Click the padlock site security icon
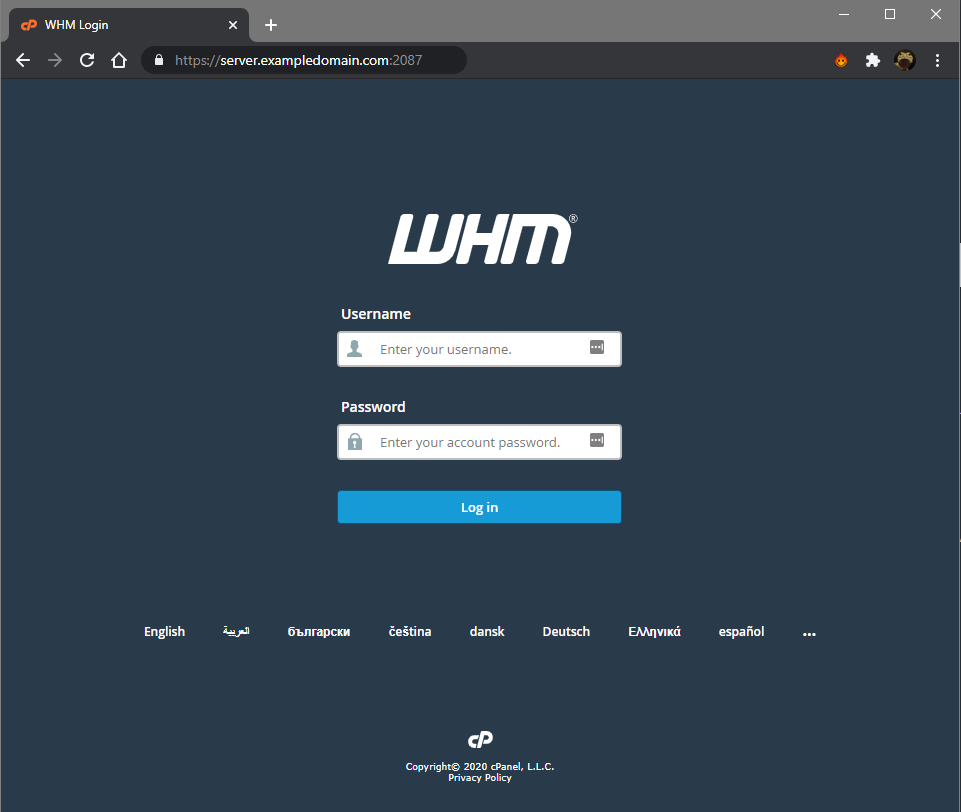Viewport: 961px width, 812px height. [x=159, y=60]
